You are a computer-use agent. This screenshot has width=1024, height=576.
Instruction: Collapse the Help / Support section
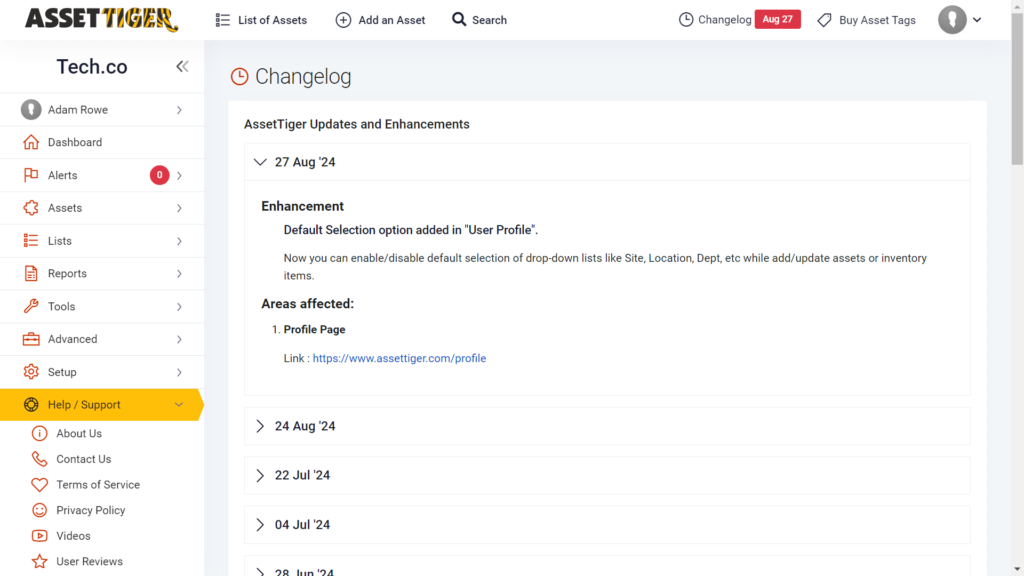tap(182, 405)
